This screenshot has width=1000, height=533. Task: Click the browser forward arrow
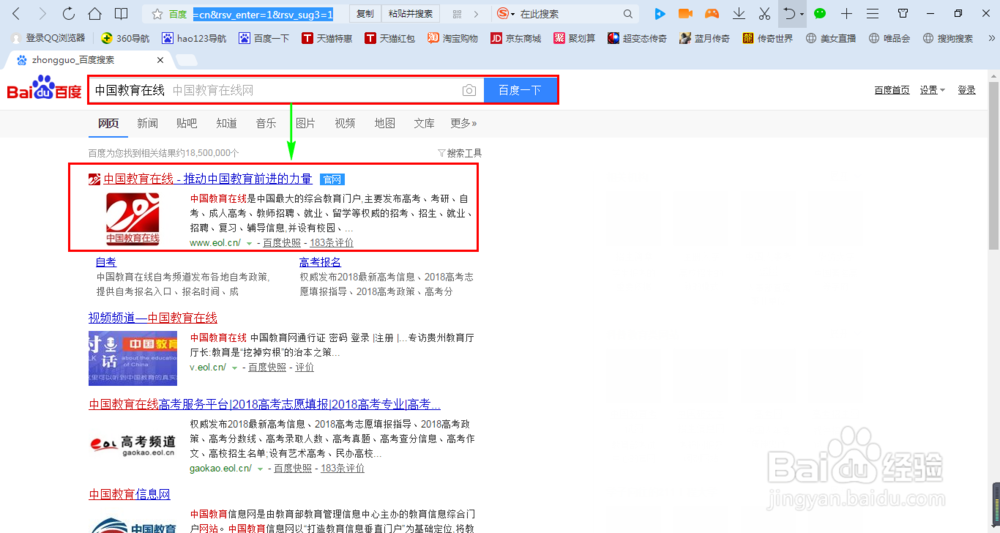42,13
